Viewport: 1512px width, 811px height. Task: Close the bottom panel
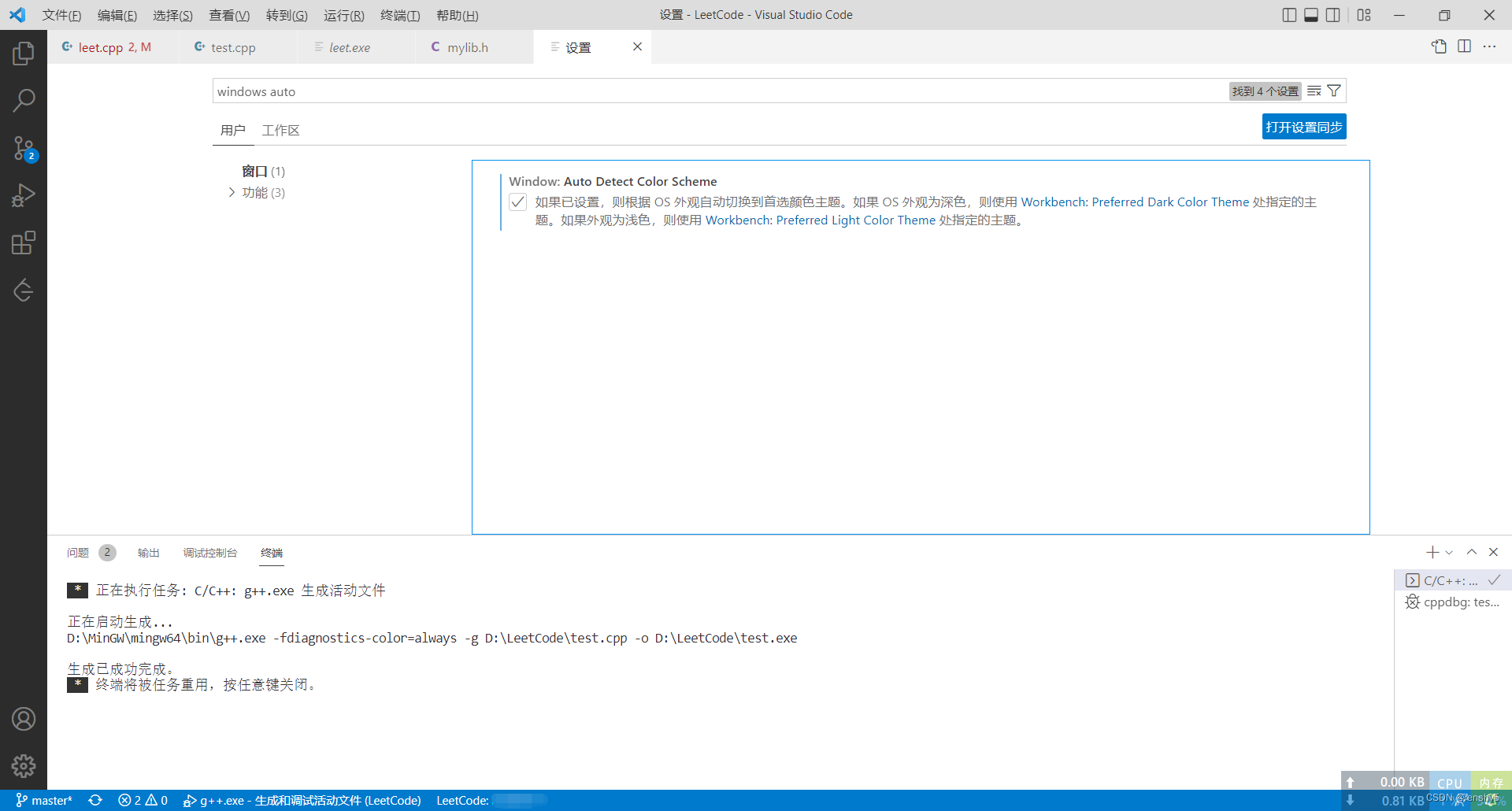tap(1493, 553)
